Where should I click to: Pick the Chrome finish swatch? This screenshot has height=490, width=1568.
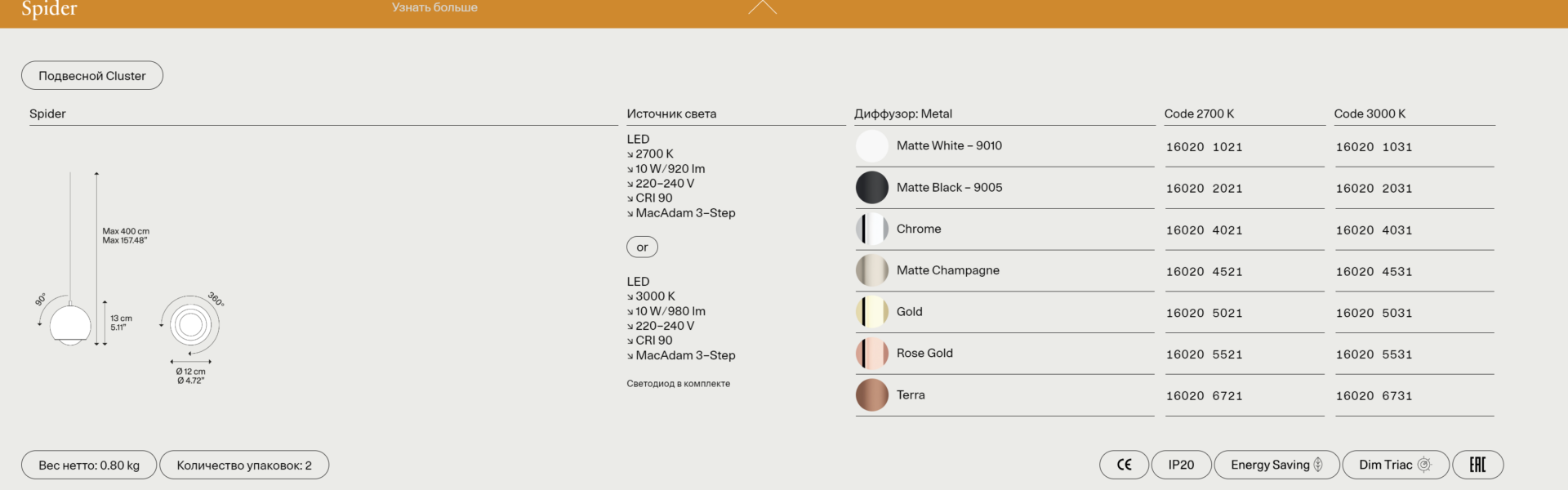tap(871, 229)
